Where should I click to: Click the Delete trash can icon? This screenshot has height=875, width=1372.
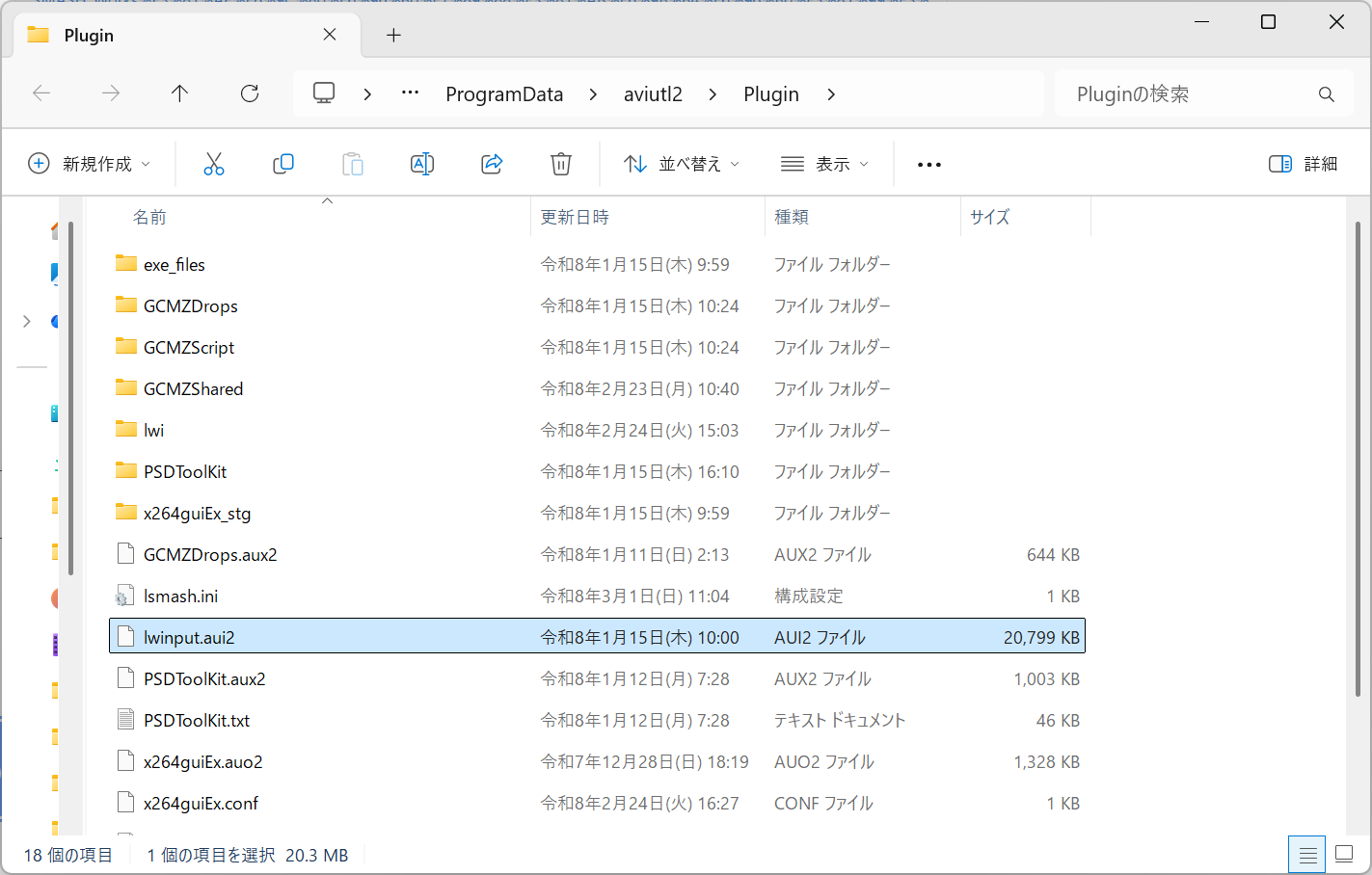pyautogui.click(x=561, y=165)
